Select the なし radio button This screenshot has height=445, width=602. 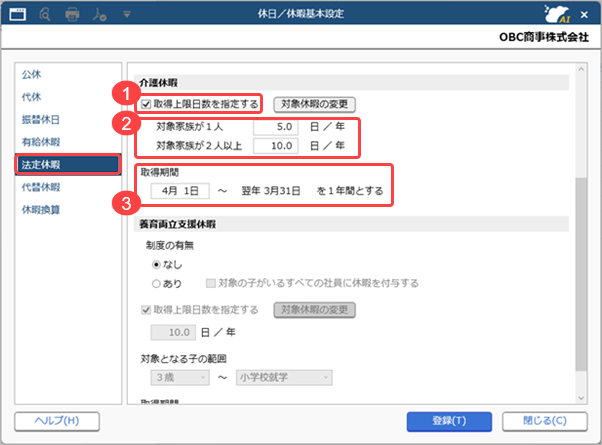156,265
